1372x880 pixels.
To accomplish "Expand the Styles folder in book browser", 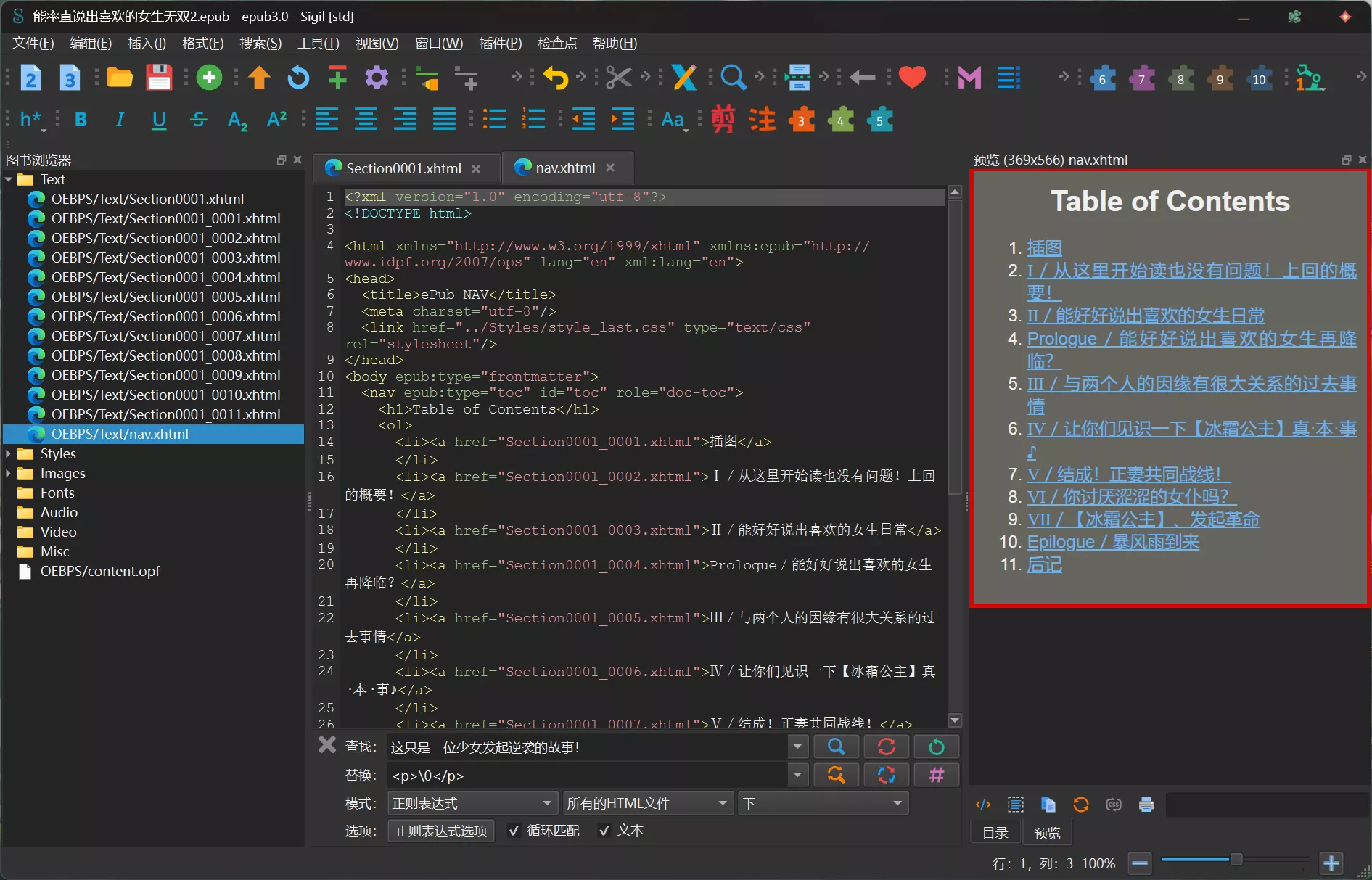I will (x=9, y=454).
